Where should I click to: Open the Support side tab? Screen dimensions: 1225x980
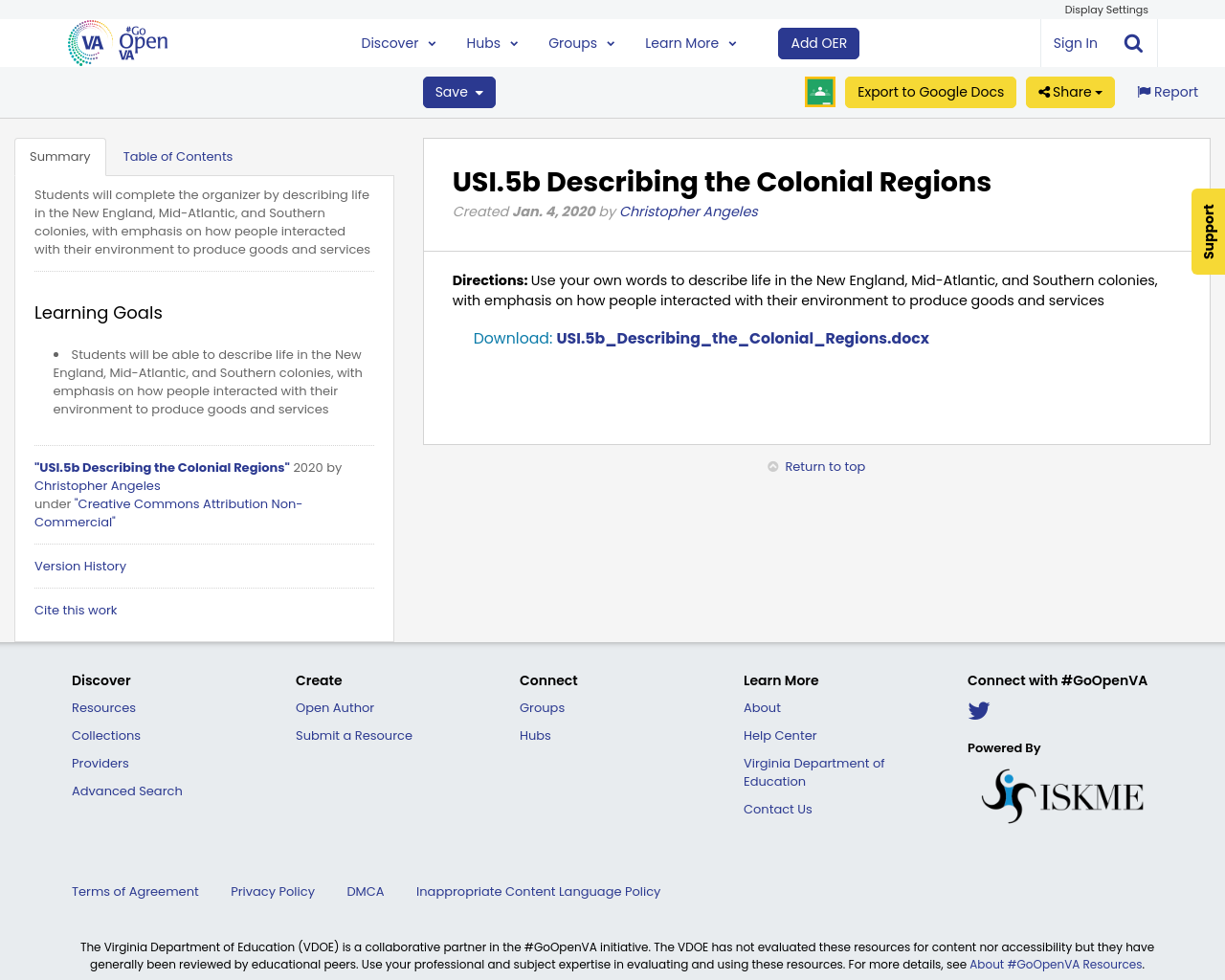(x=1207, y=232)
